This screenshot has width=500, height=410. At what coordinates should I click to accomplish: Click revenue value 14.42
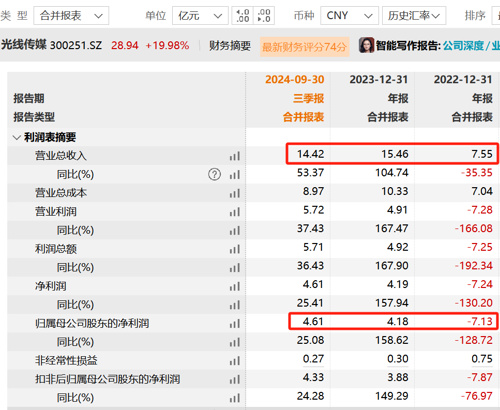[310, 154]
